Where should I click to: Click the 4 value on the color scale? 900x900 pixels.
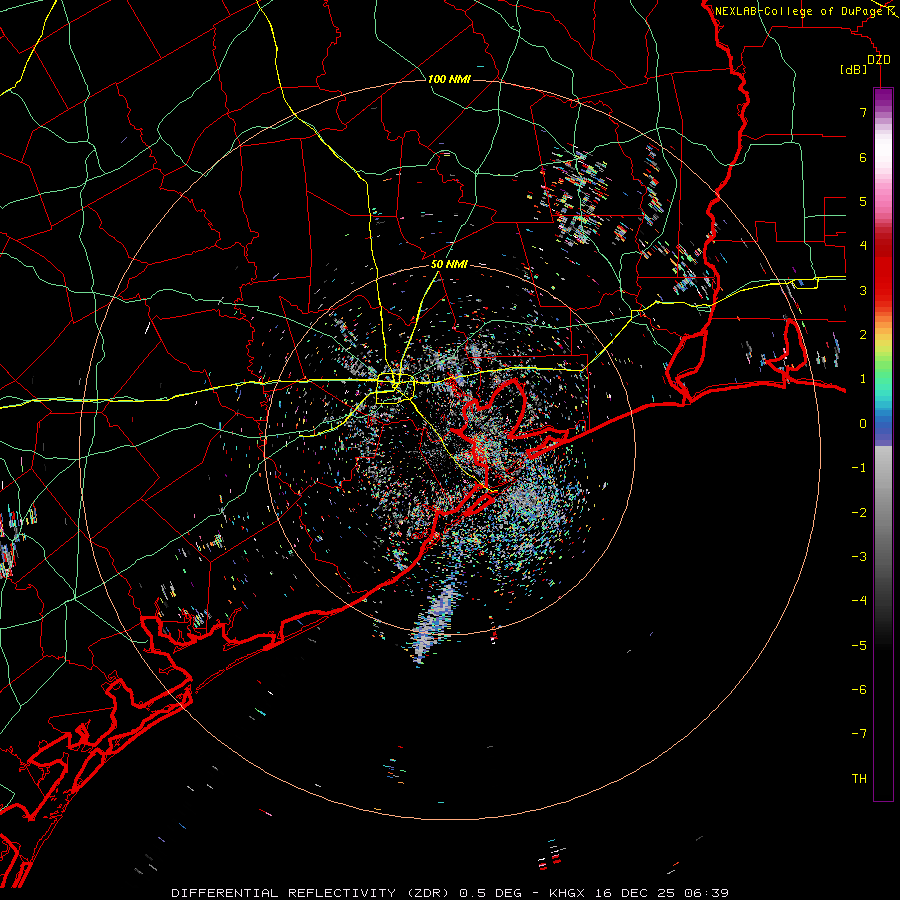pos(863,246)
